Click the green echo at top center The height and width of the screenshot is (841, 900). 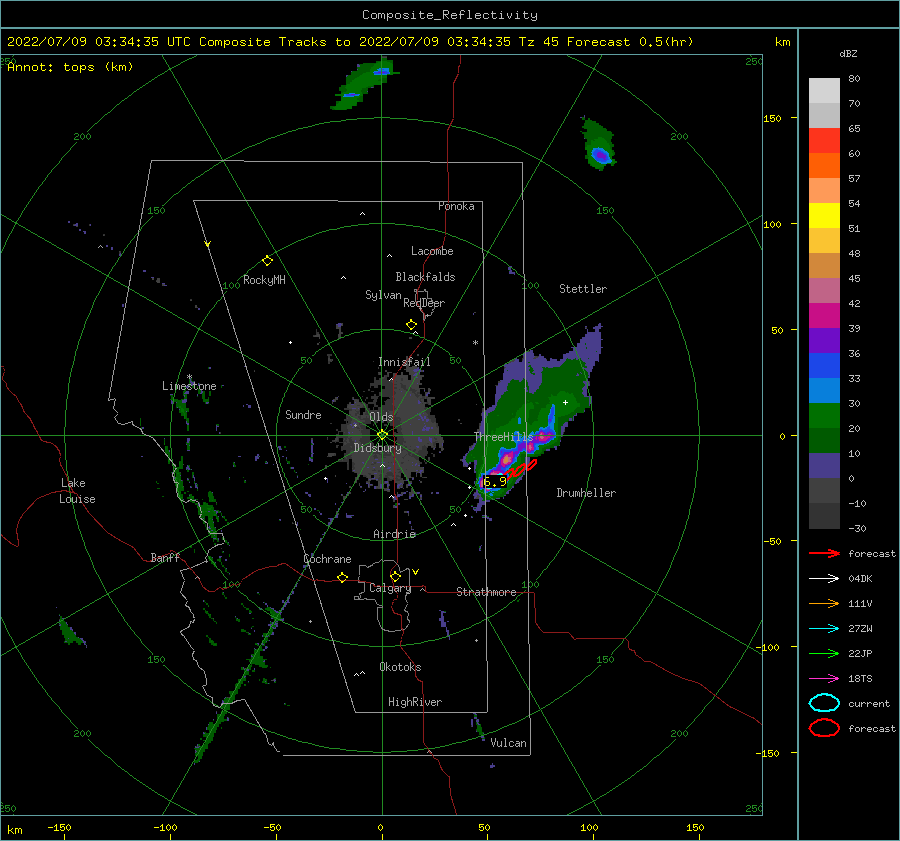click(363, 84)
